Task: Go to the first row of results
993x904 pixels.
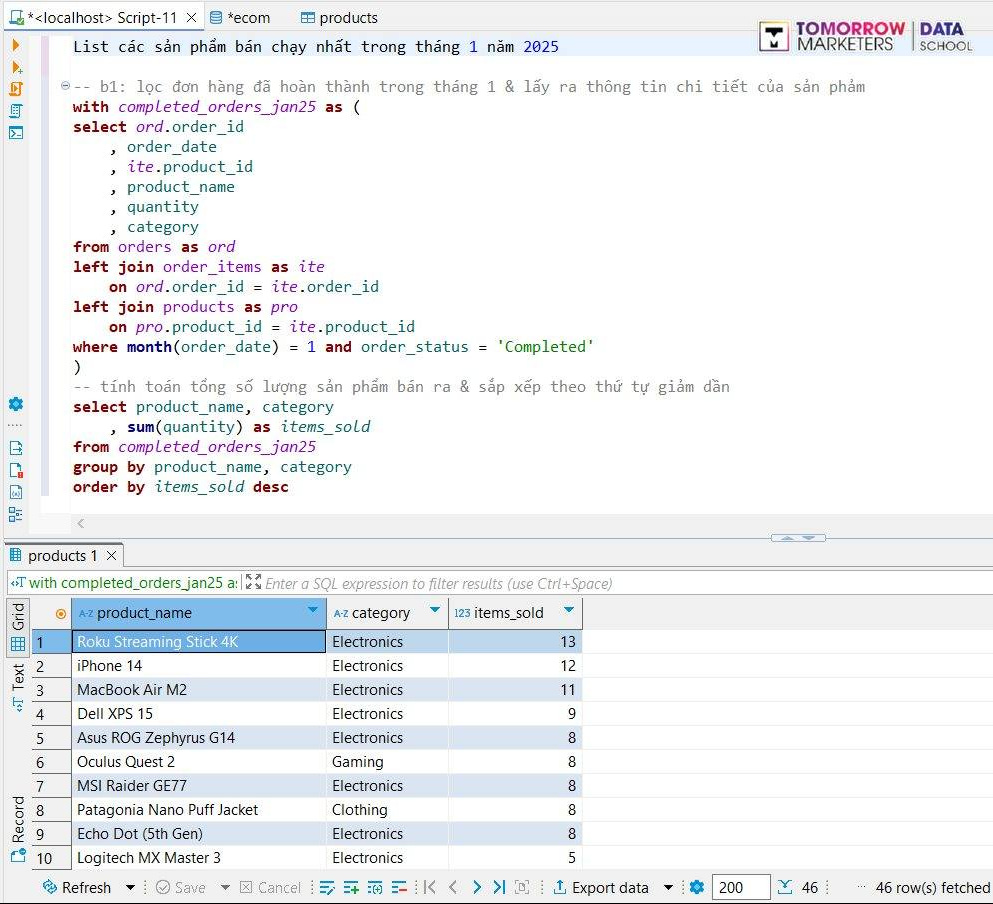Action: tap(429, 887)
